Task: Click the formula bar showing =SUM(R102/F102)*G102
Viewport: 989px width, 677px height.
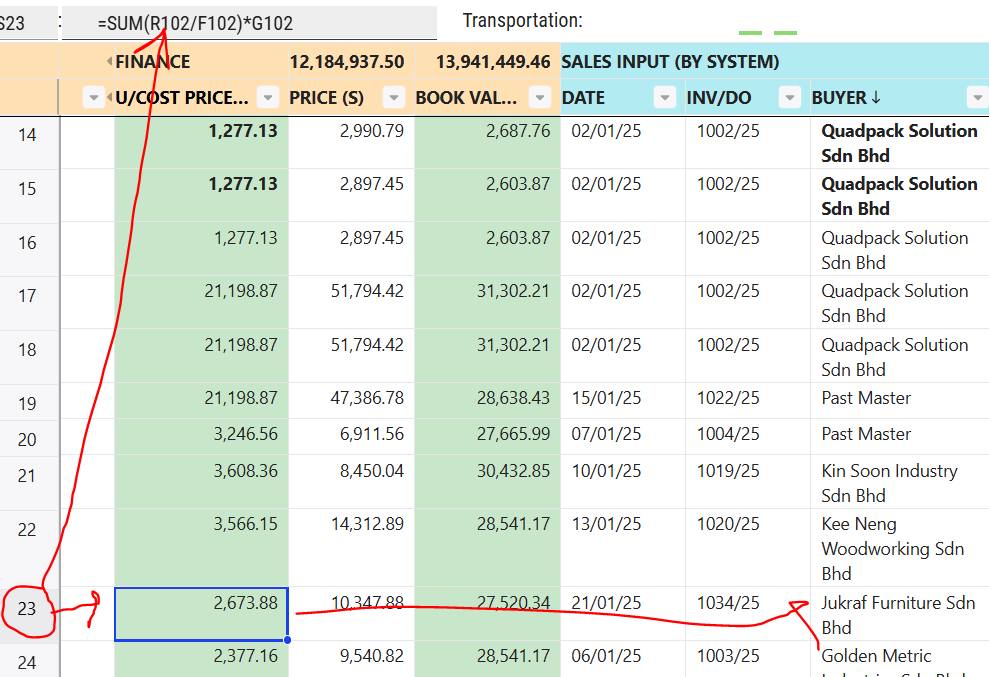Action: click(249, 23)
